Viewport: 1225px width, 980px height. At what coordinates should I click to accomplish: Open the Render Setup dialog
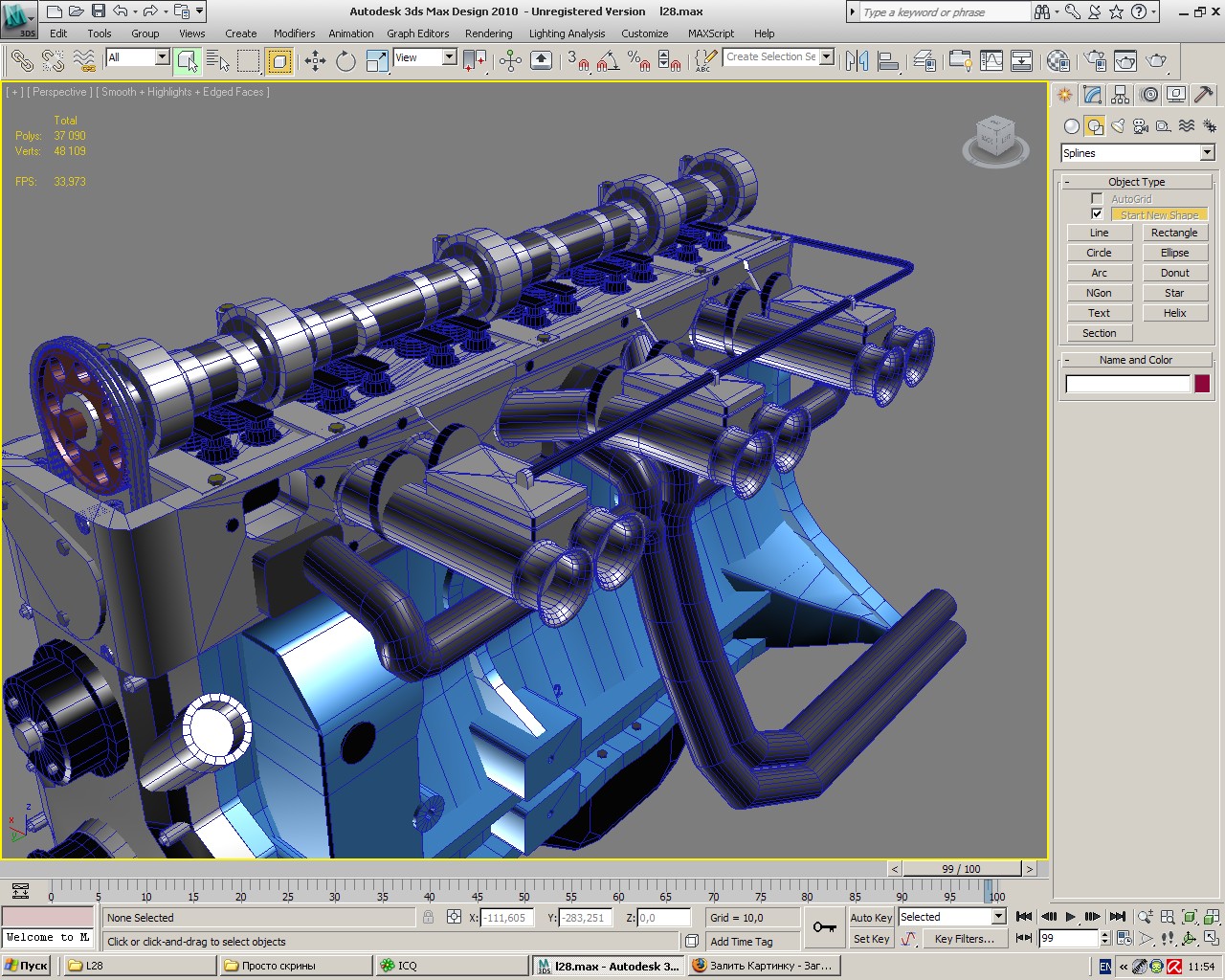click(x=1095, y=61)
